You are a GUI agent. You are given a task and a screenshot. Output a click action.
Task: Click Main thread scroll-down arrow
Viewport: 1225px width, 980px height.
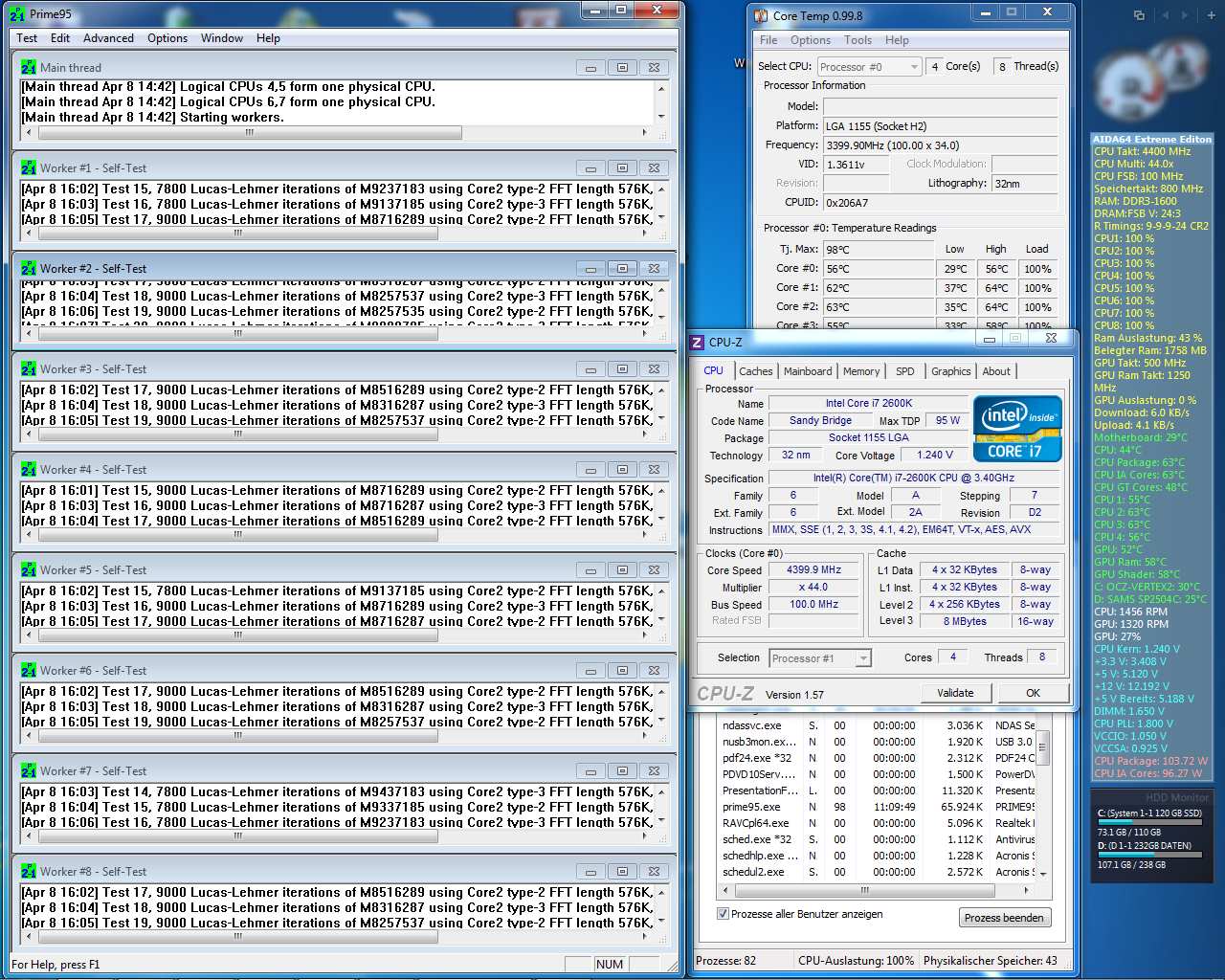[660, 117]
